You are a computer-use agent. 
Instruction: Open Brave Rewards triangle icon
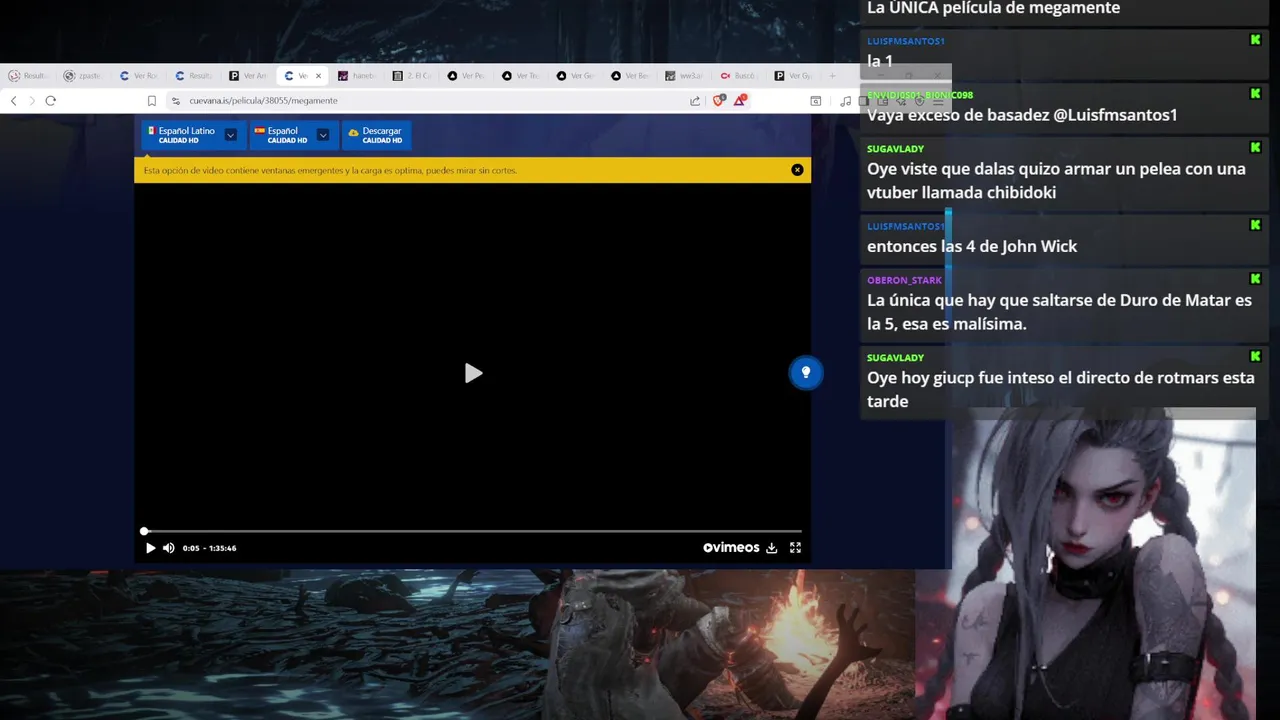740,100
